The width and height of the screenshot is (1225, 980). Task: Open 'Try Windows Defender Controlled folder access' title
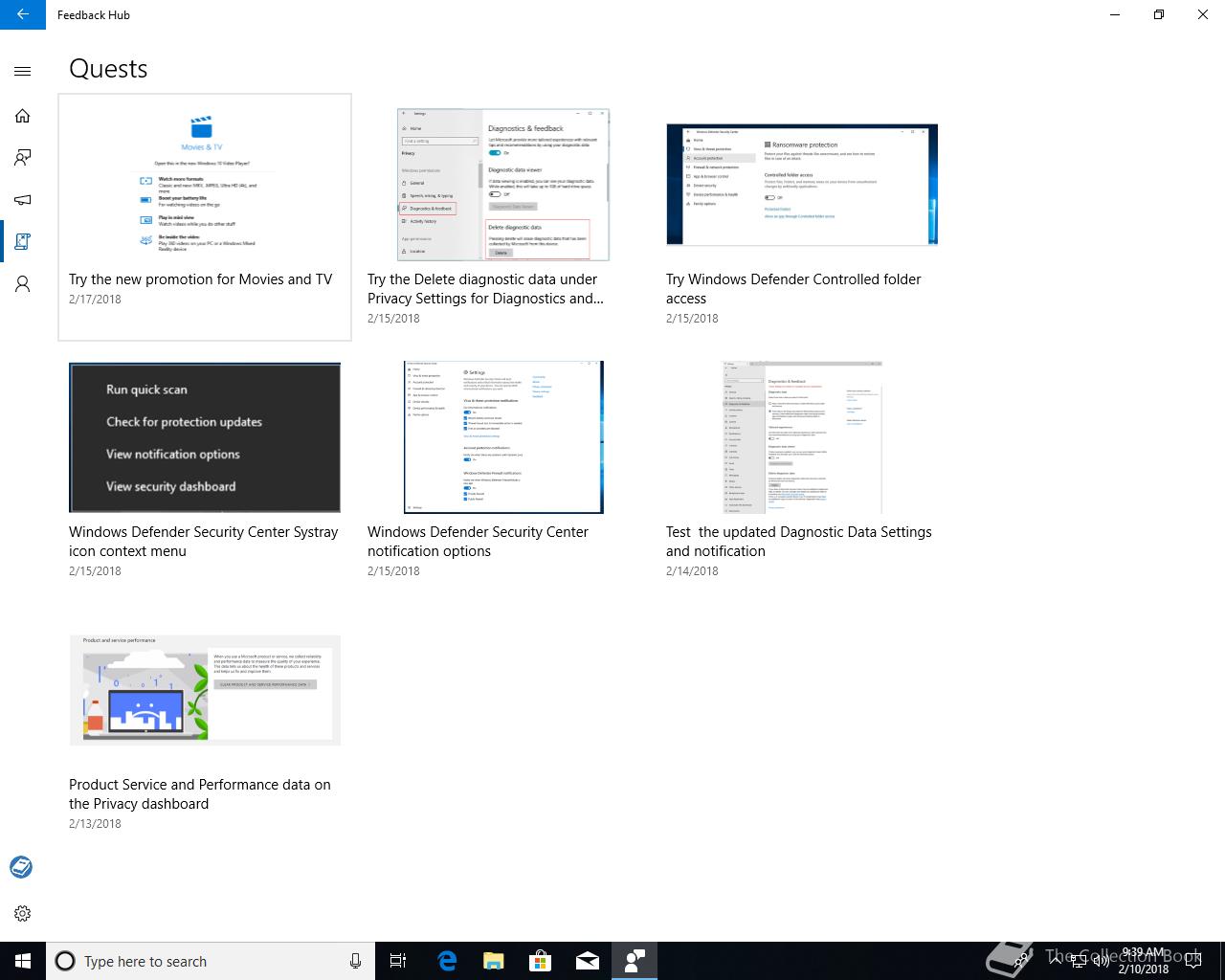coord(793,289)
